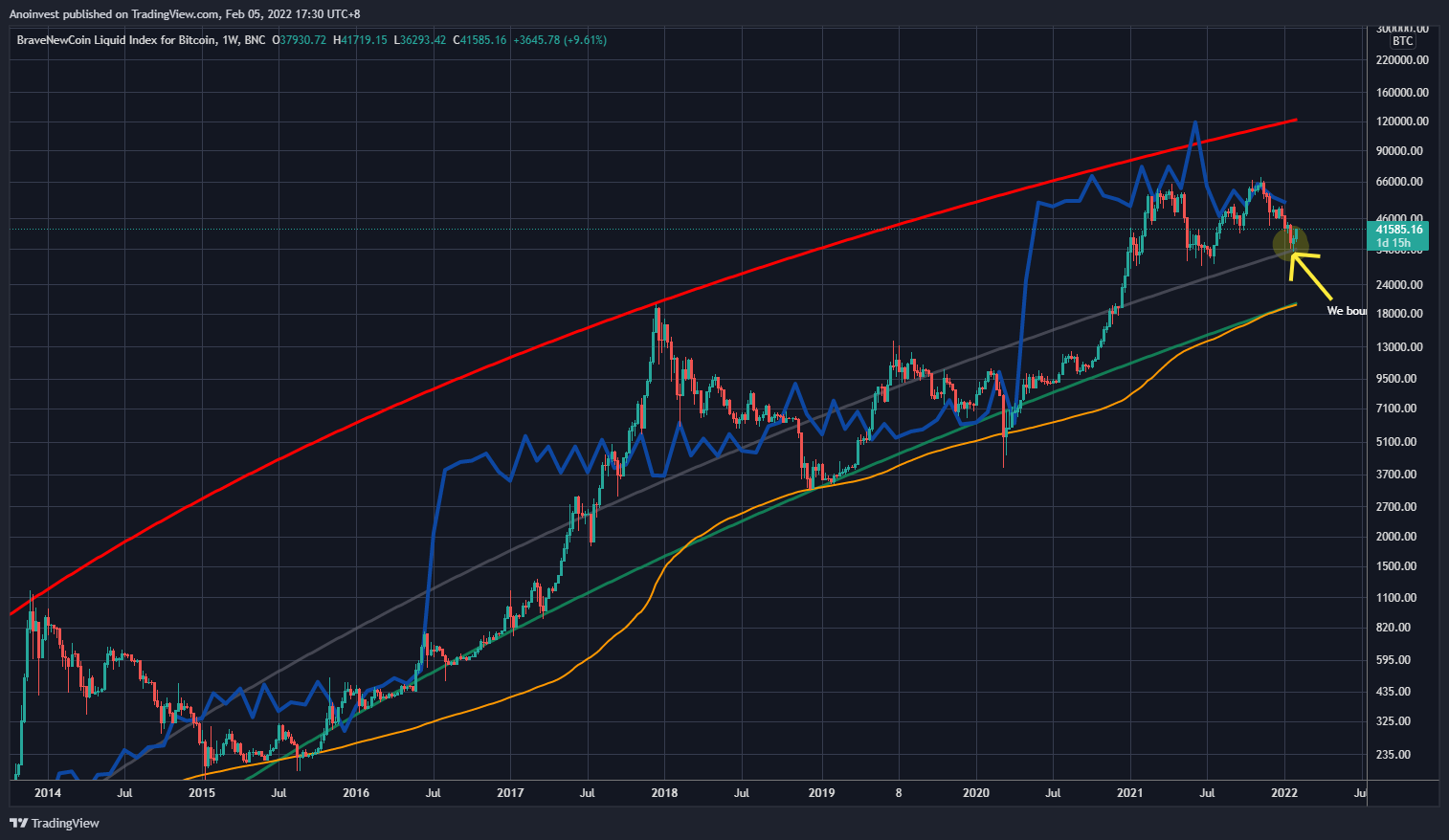Image resolution: width=1449 pixels, height=840 pixels.
Task: Click the 3700.00 price axis label
Action: [x=1396, y=475]
